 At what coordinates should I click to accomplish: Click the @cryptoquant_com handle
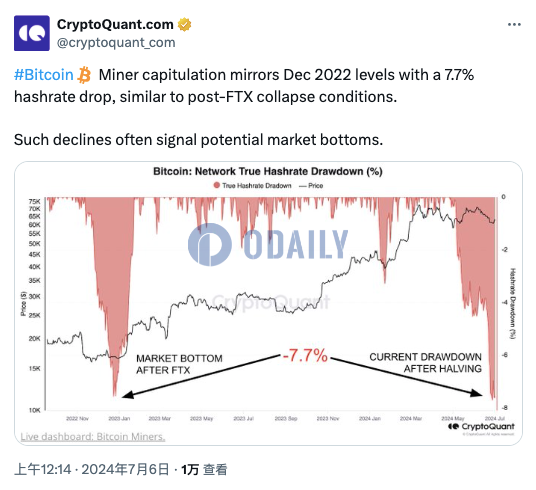pos(116,43)
